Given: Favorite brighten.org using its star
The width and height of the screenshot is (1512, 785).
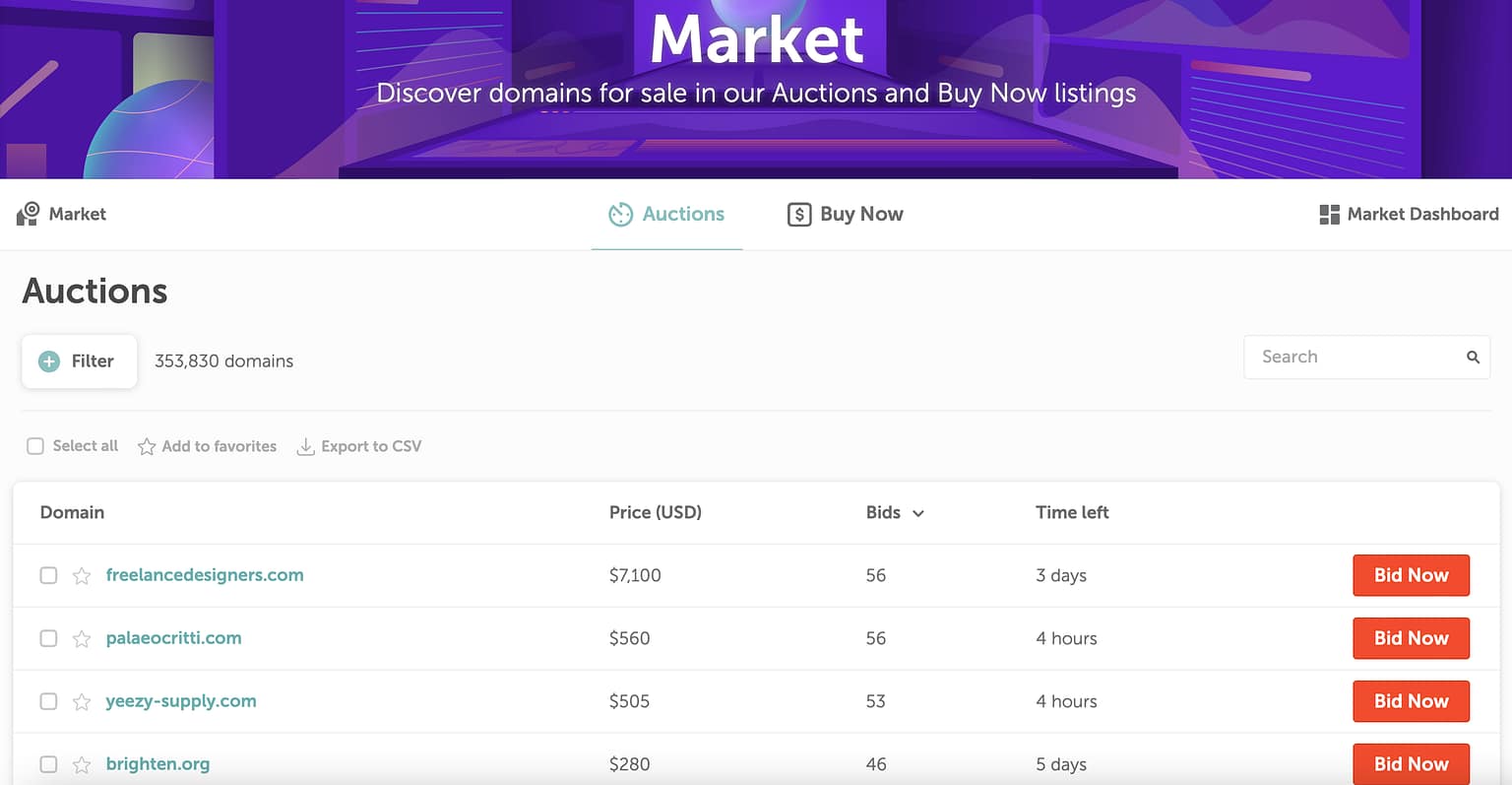Looking at the screenshot, I should click(81, 763).
